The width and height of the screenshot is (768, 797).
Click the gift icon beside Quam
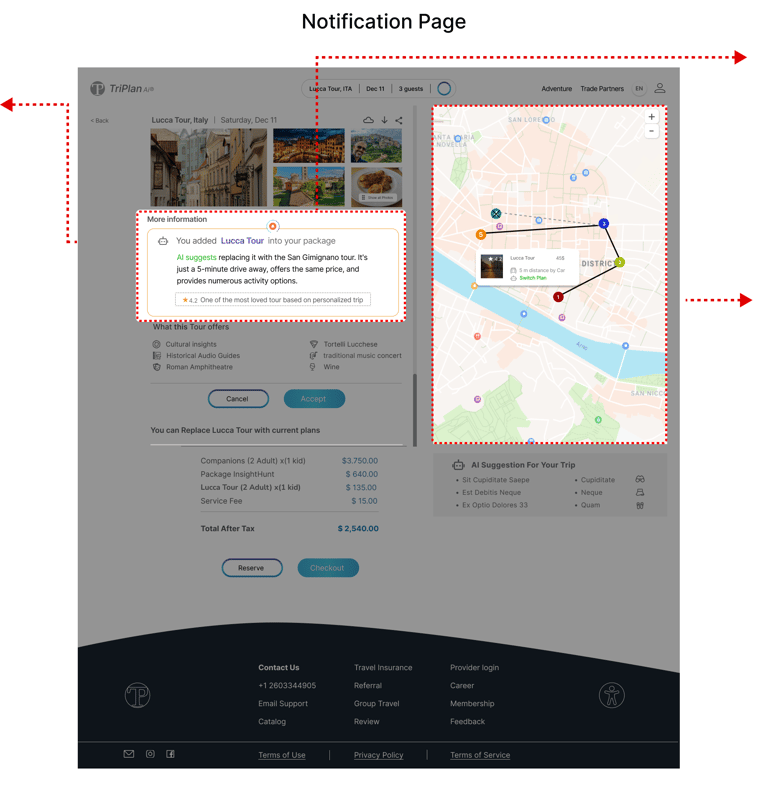pyautogui.click(x=640, y=505)
